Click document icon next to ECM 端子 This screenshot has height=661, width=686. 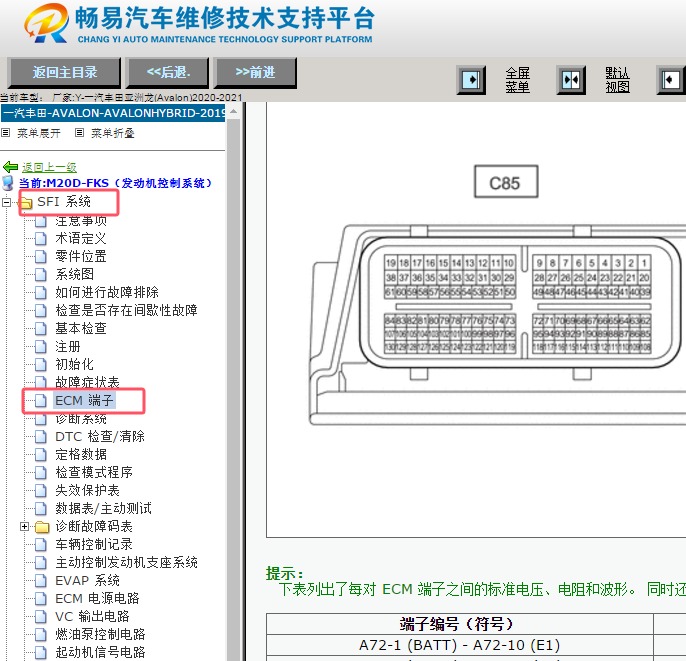click(41, 400)
